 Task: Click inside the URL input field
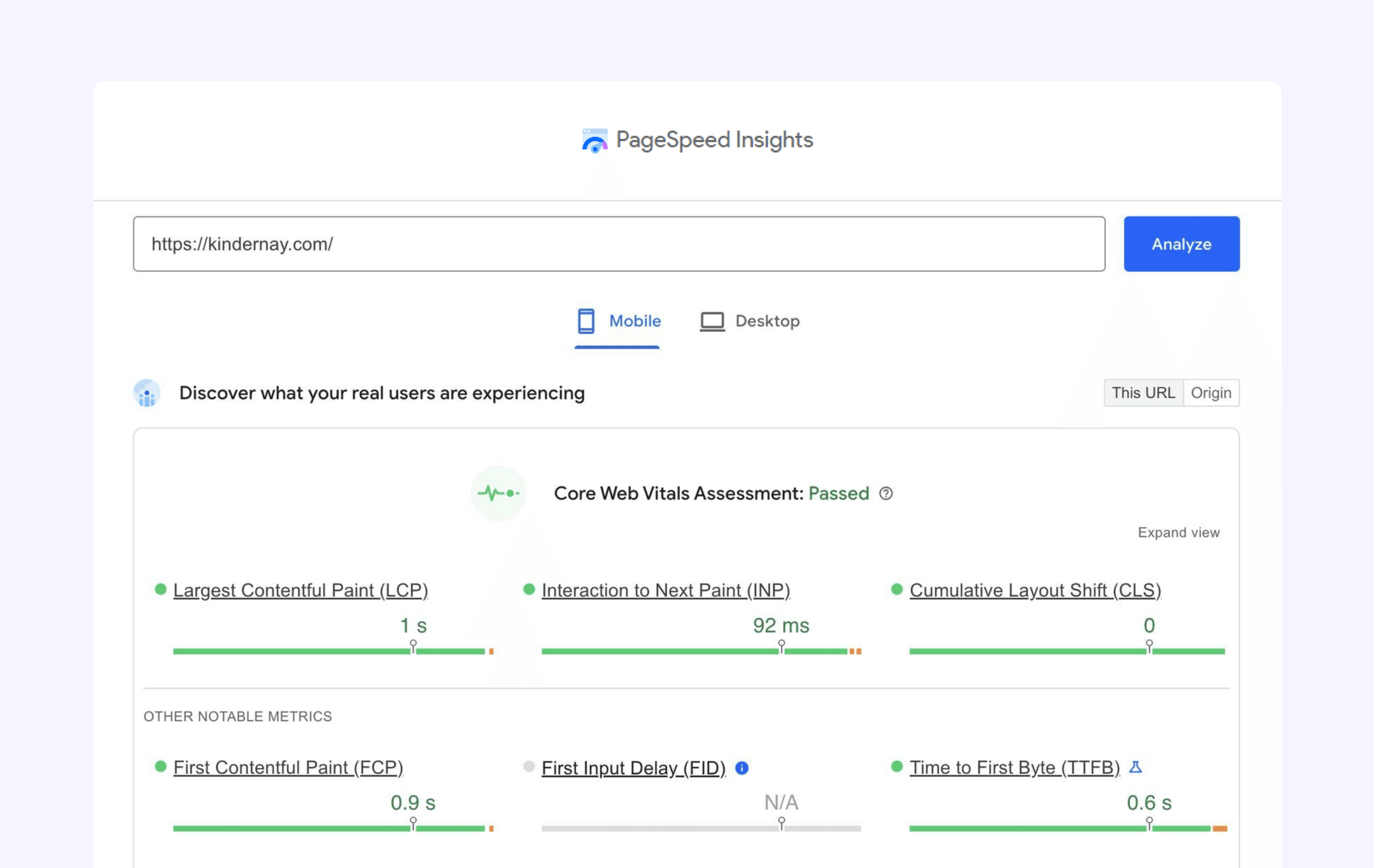619,244
